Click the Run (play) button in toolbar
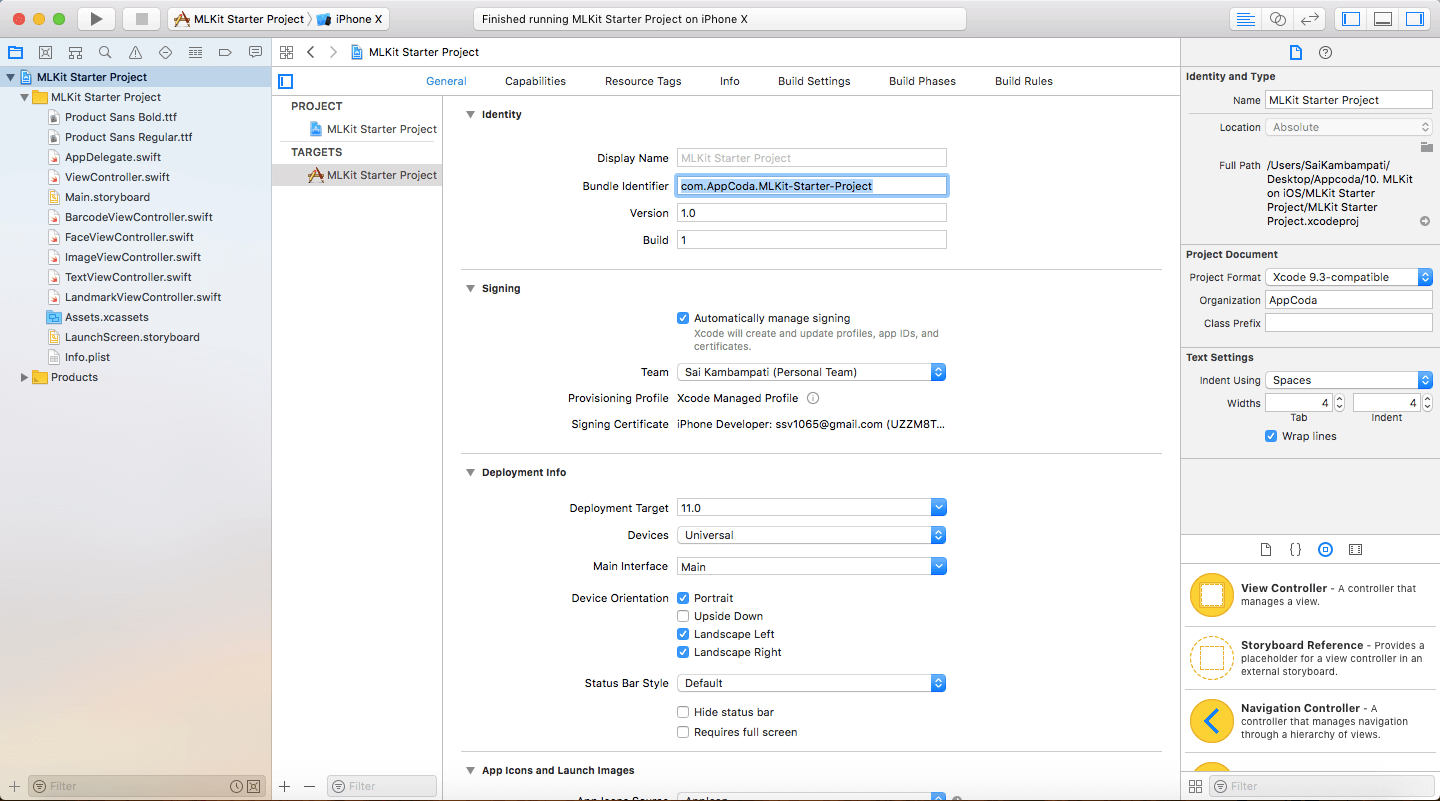 coord(96,19)
